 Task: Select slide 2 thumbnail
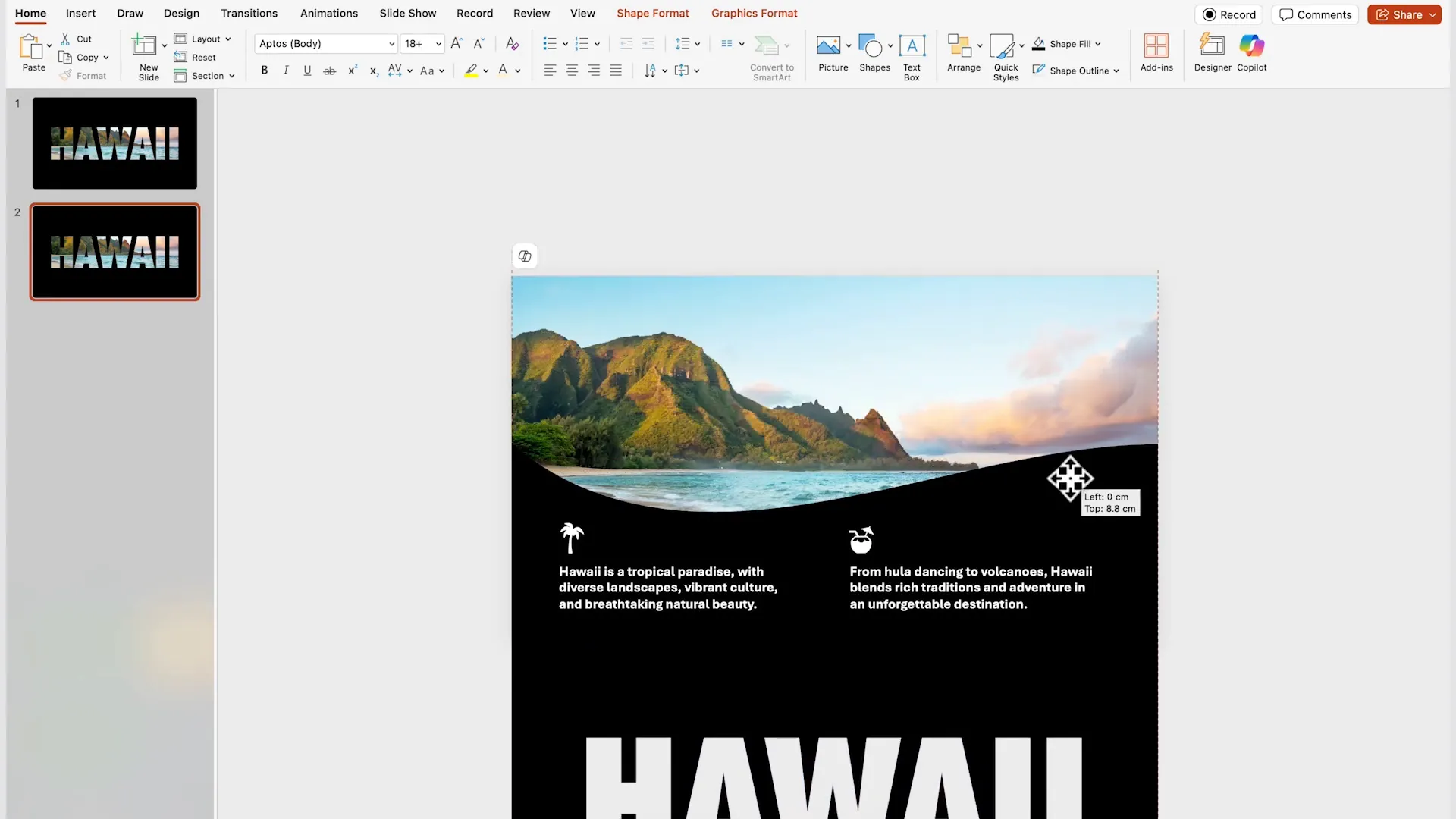click(115, 252)
